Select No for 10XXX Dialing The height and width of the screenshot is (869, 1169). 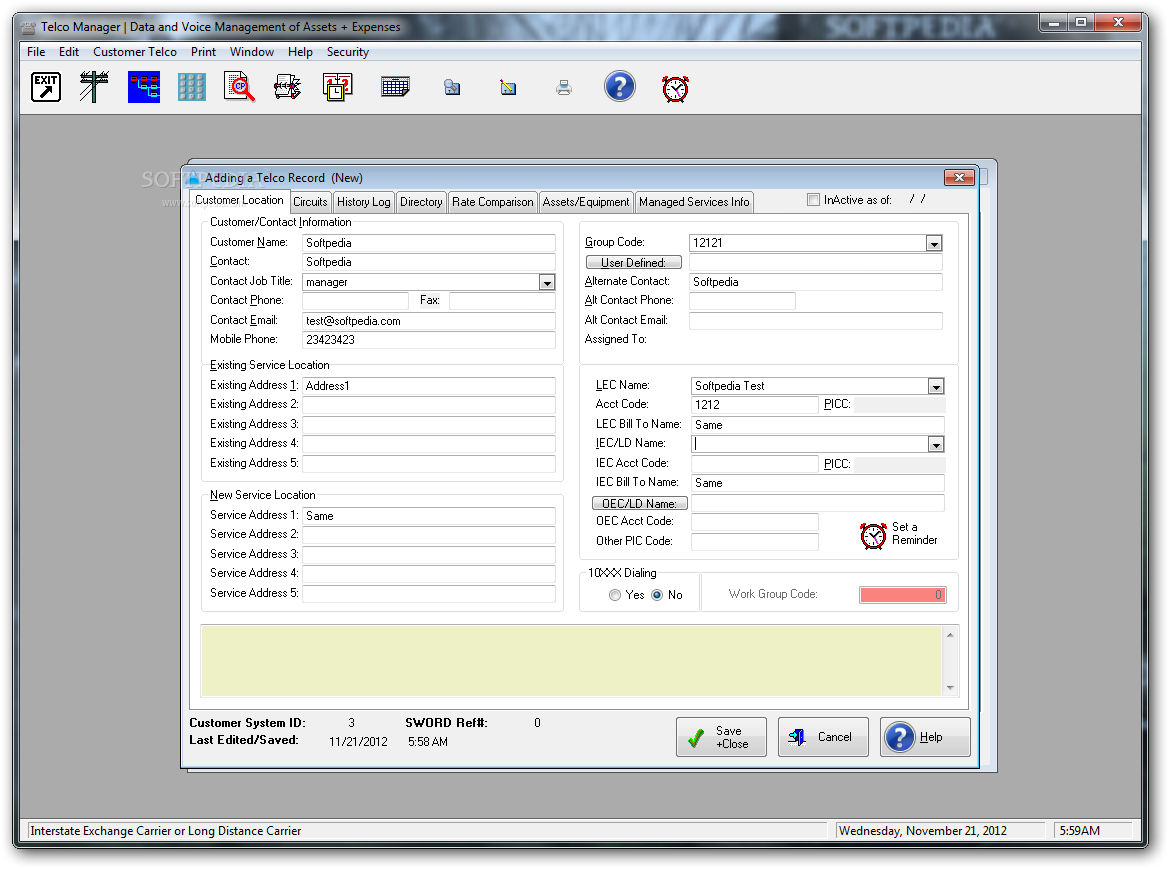[657, 595]
